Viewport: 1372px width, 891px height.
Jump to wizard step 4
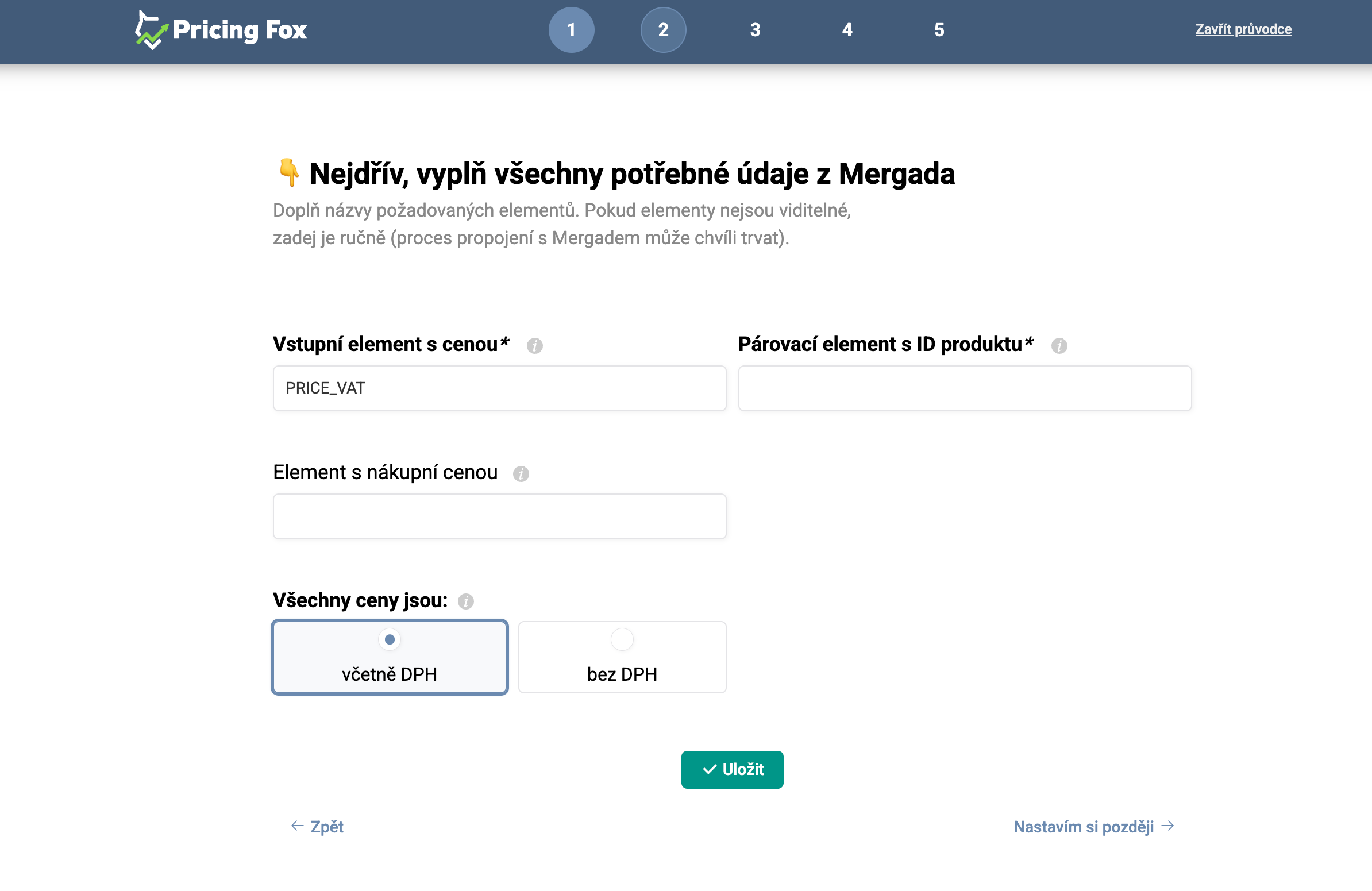tap(847, 30)
